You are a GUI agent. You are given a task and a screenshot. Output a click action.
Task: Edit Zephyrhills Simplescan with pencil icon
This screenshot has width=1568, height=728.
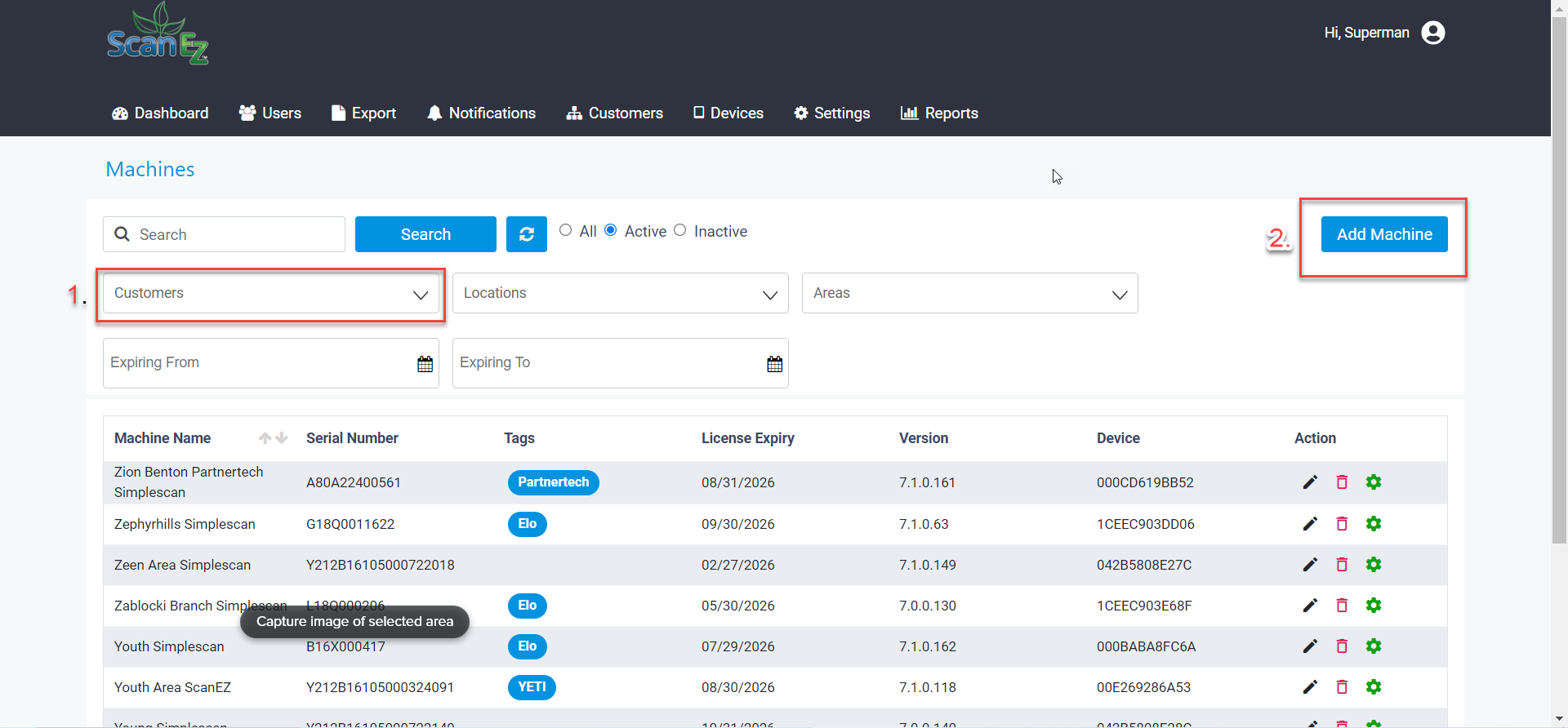click(x=1310, y=524)
